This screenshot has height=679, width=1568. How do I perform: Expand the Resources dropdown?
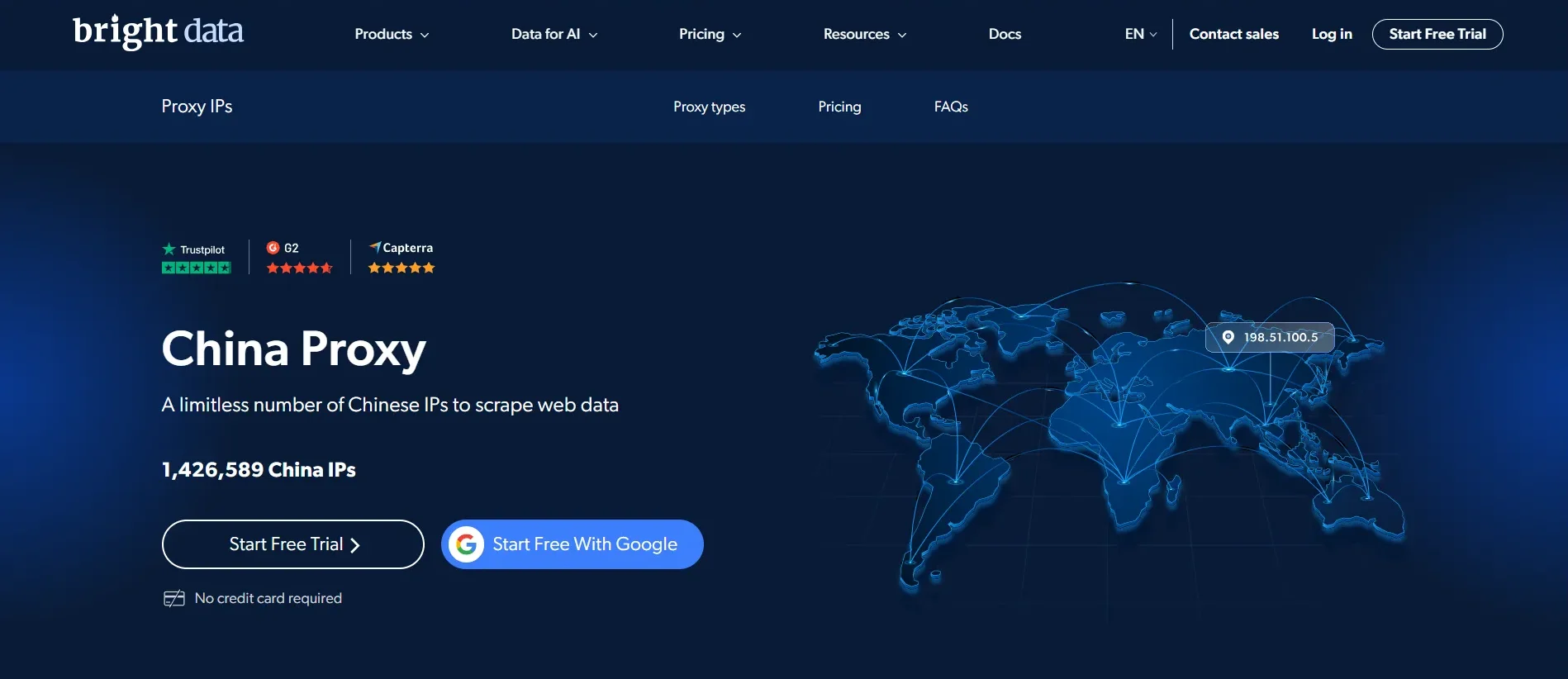[x=865, y=34]
